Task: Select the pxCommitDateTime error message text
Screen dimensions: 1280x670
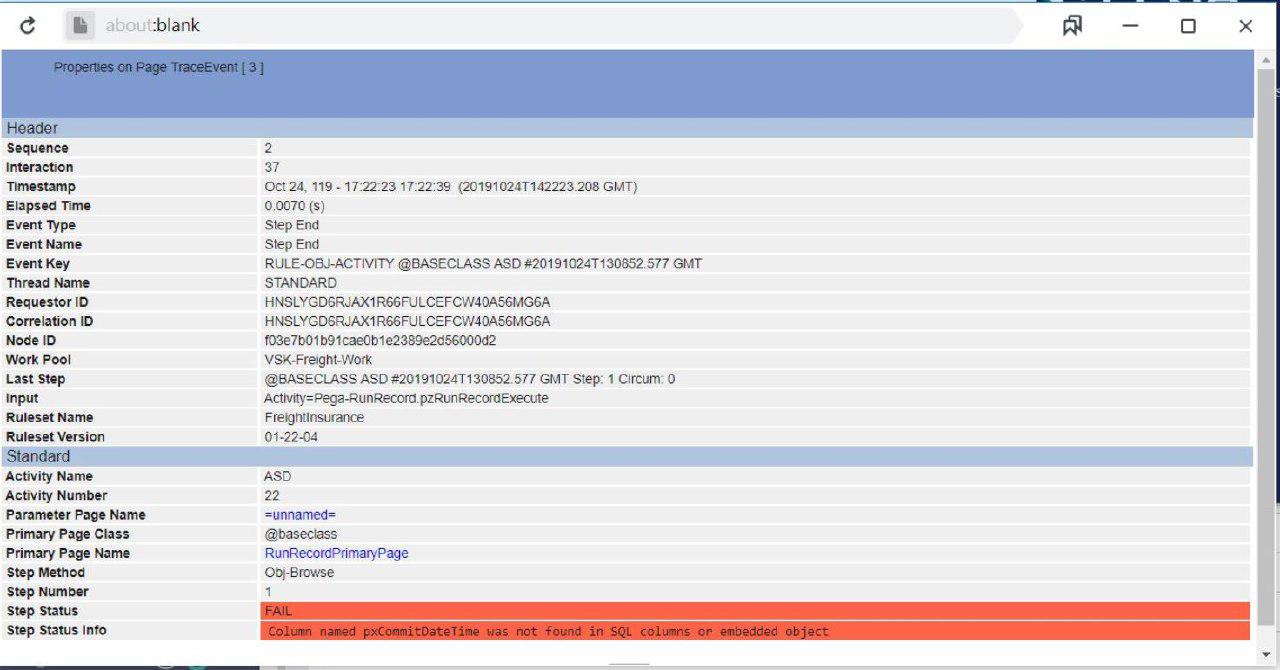Action: click(549, 631)
